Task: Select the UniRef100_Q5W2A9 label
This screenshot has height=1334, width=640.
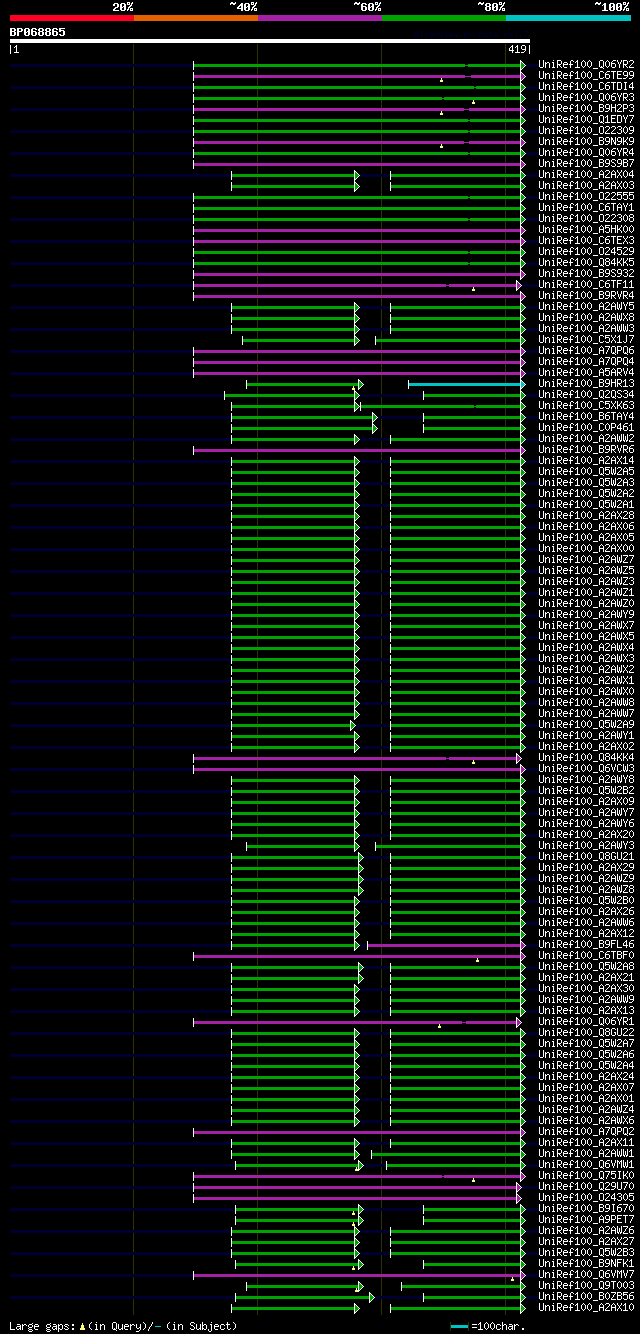Action: (x=586, y=725)
